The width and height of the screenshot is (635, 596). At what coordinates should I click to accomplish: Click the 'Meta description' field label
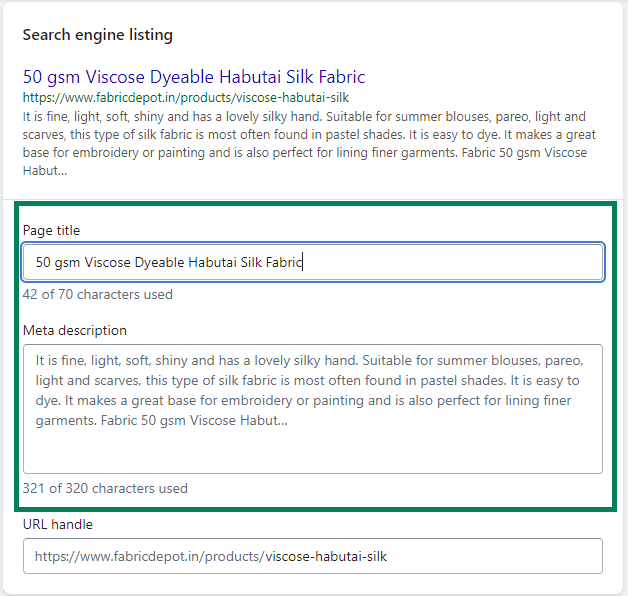click(75, 330)
